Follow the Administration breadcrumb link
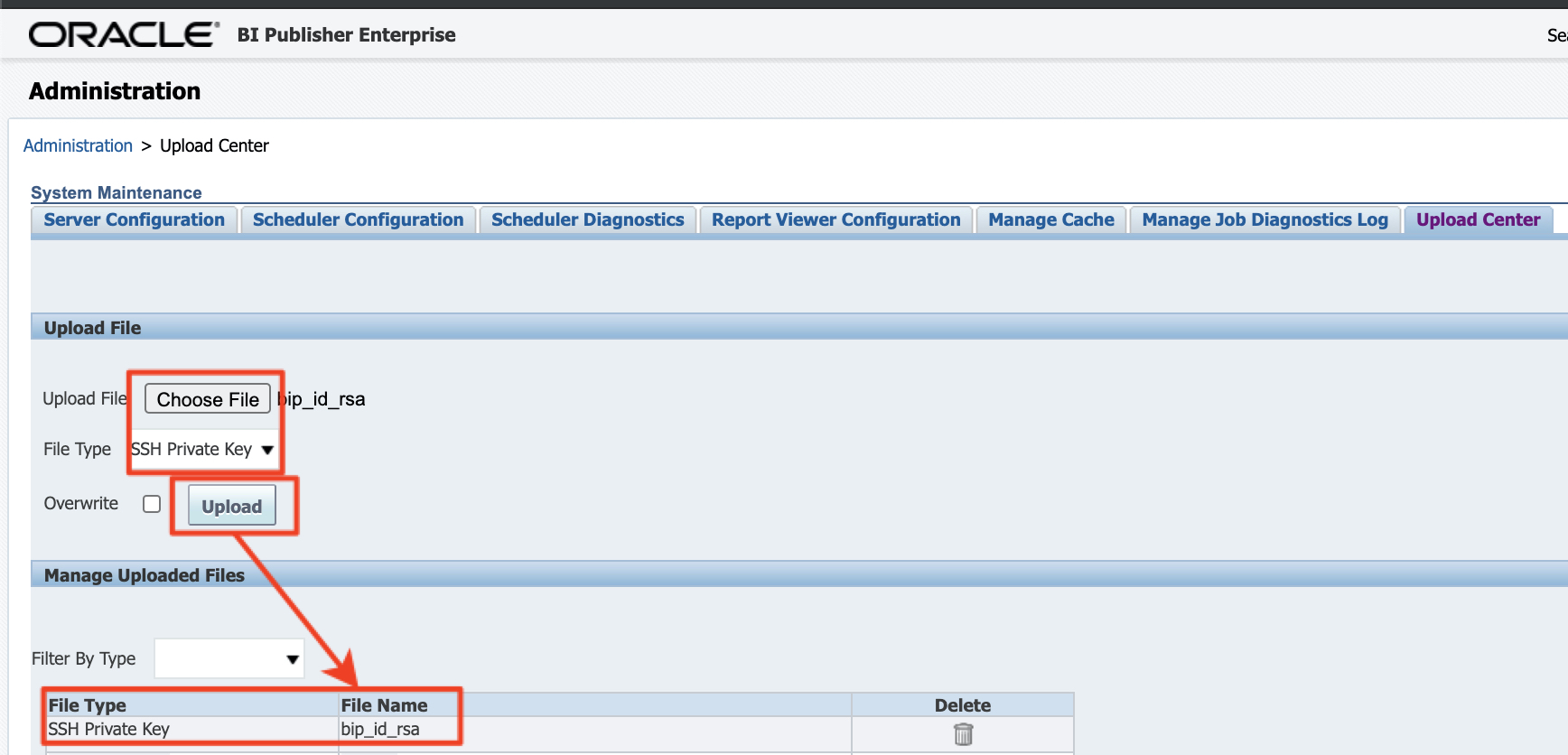 (78, 145)
